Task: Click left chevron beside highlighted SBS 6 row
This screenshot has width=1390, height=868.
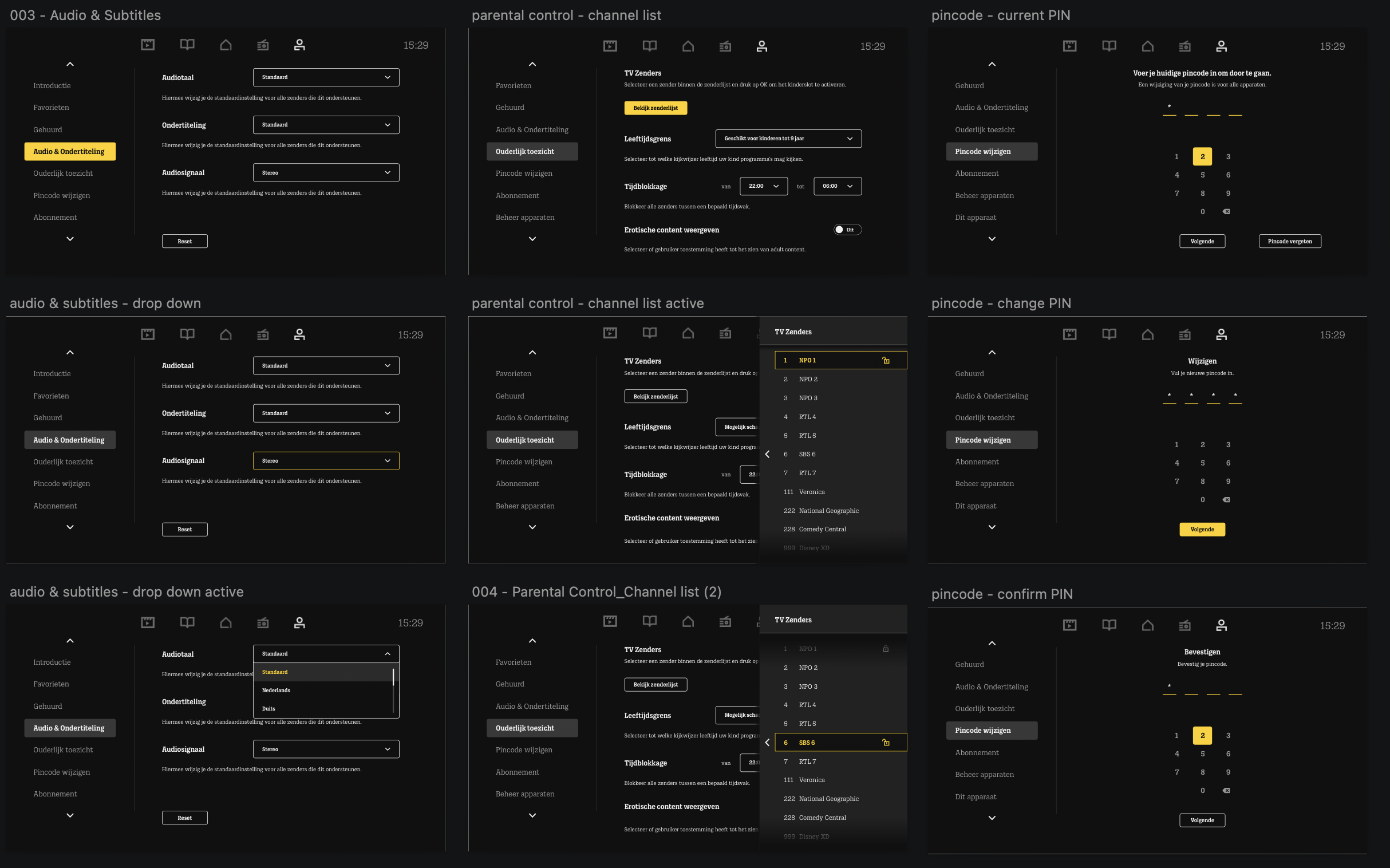Action: click(x=767, y=742)
